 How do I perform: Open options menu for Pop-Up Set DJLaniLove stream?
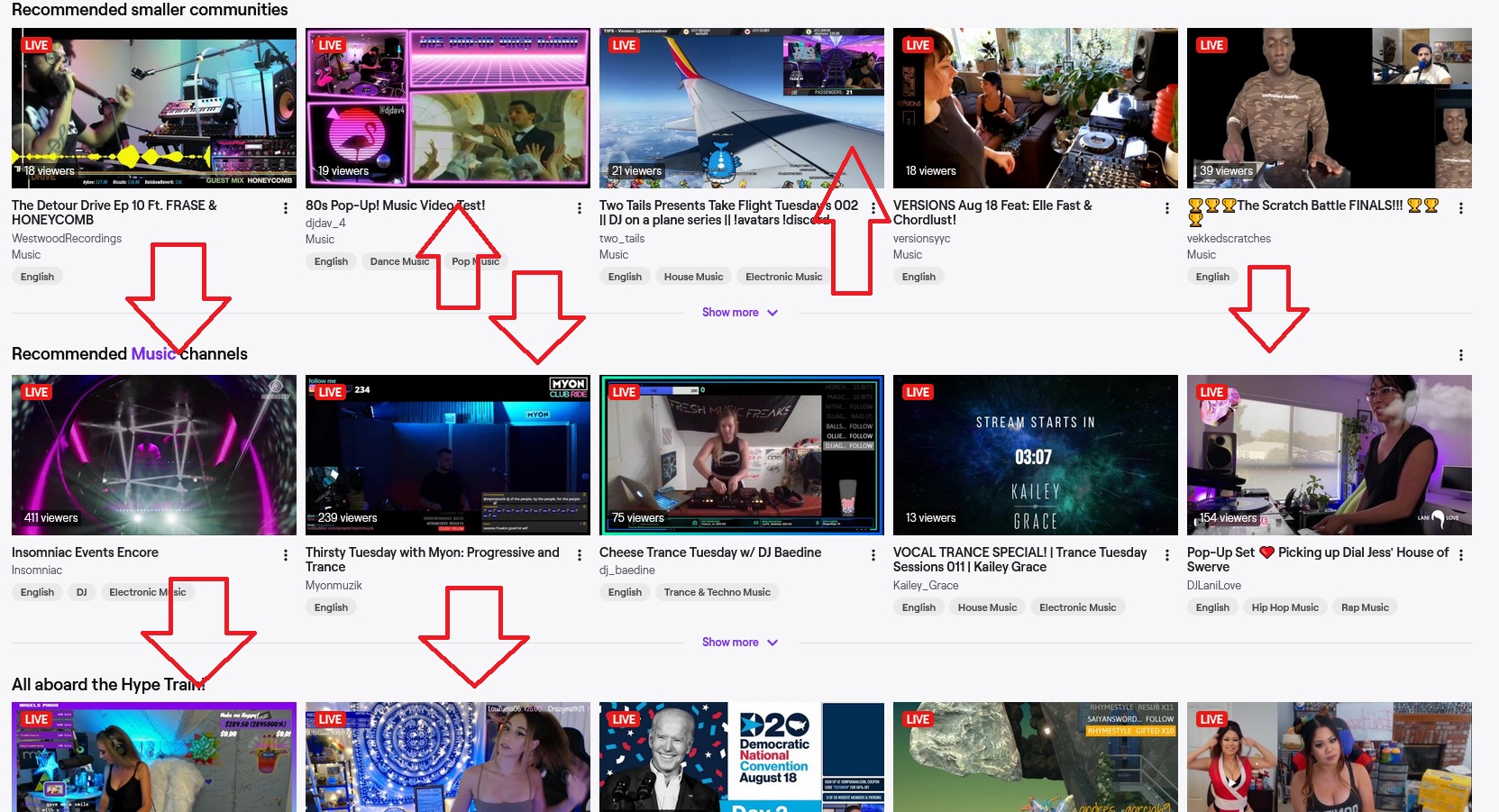tap(1461, 555)
